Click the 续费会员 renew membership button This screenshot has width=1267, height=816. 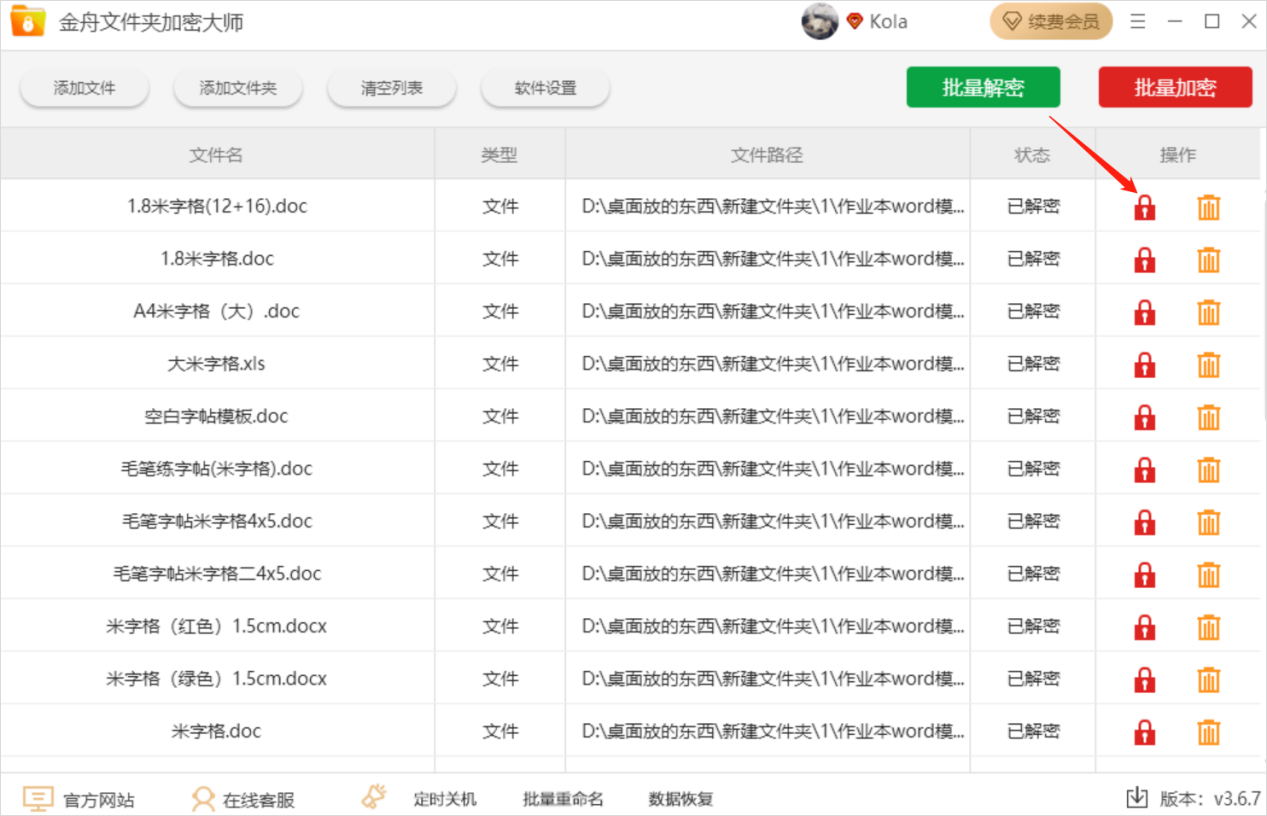[x=1050, y=20]
